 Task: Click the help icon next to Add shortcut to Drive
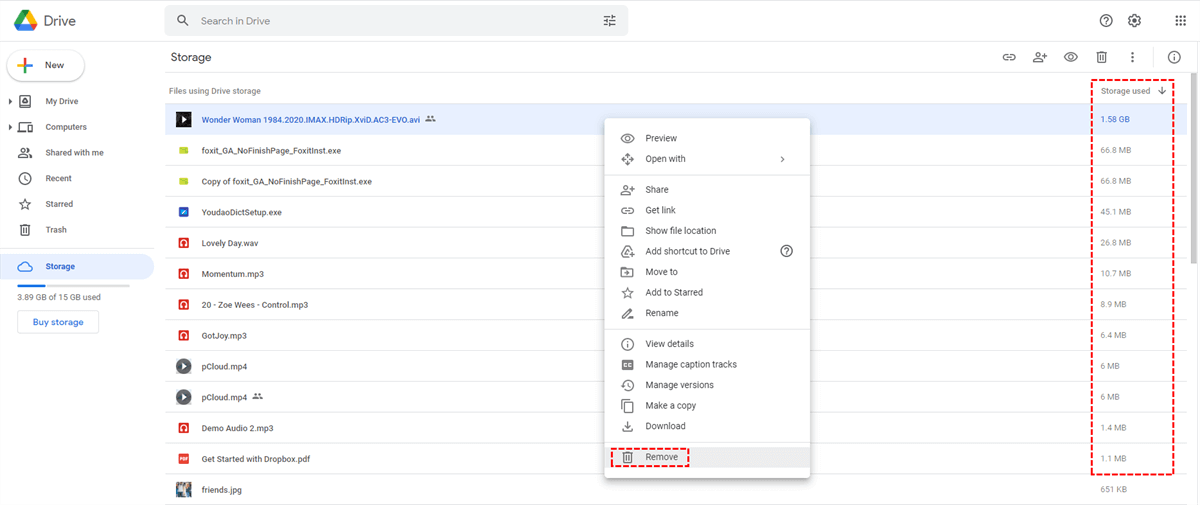click(786, 251)
